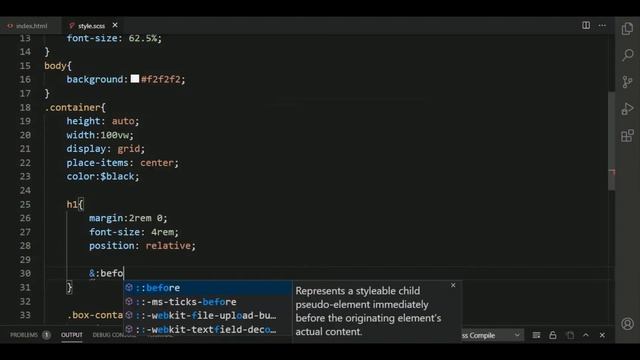Click the 'position: relative;' line
Screen dimensions: 640x360
(142, 246)
